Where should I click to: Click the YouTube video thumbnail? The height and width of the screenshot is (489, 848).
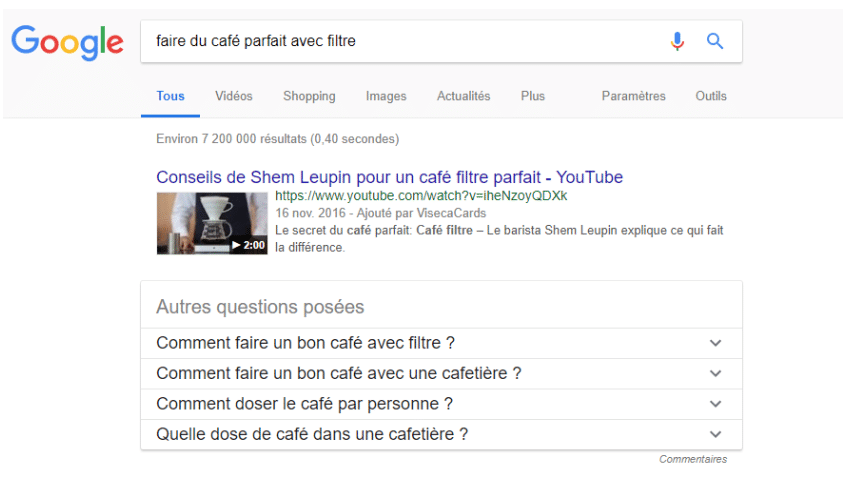[212, 223]
